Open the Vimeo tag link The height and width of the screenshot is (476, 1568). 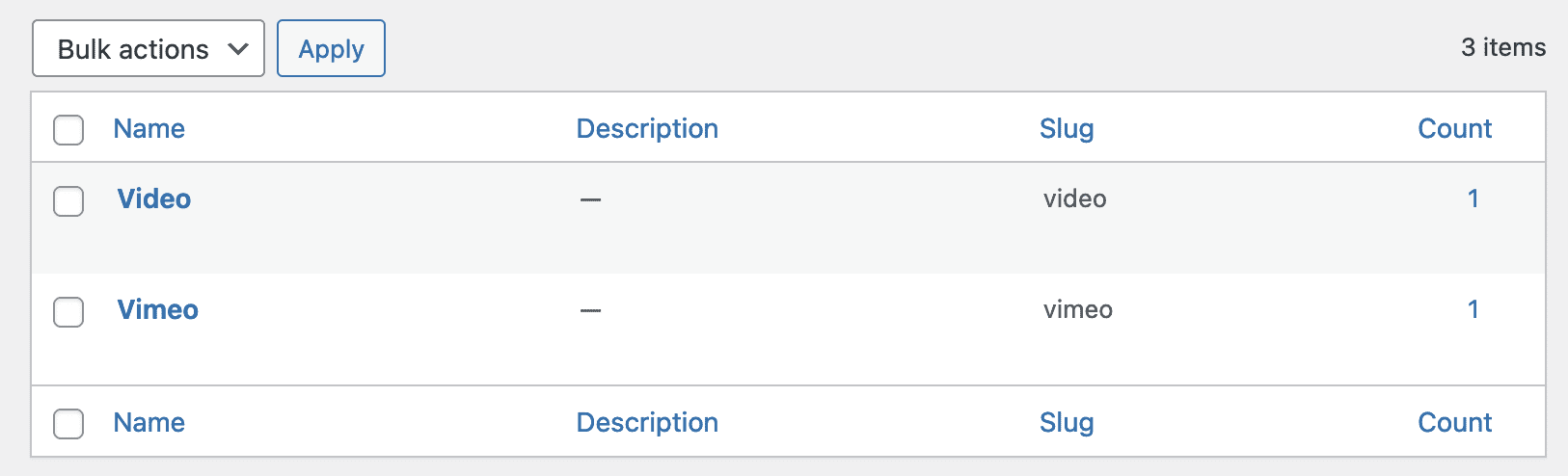click(x=158, y=310)
